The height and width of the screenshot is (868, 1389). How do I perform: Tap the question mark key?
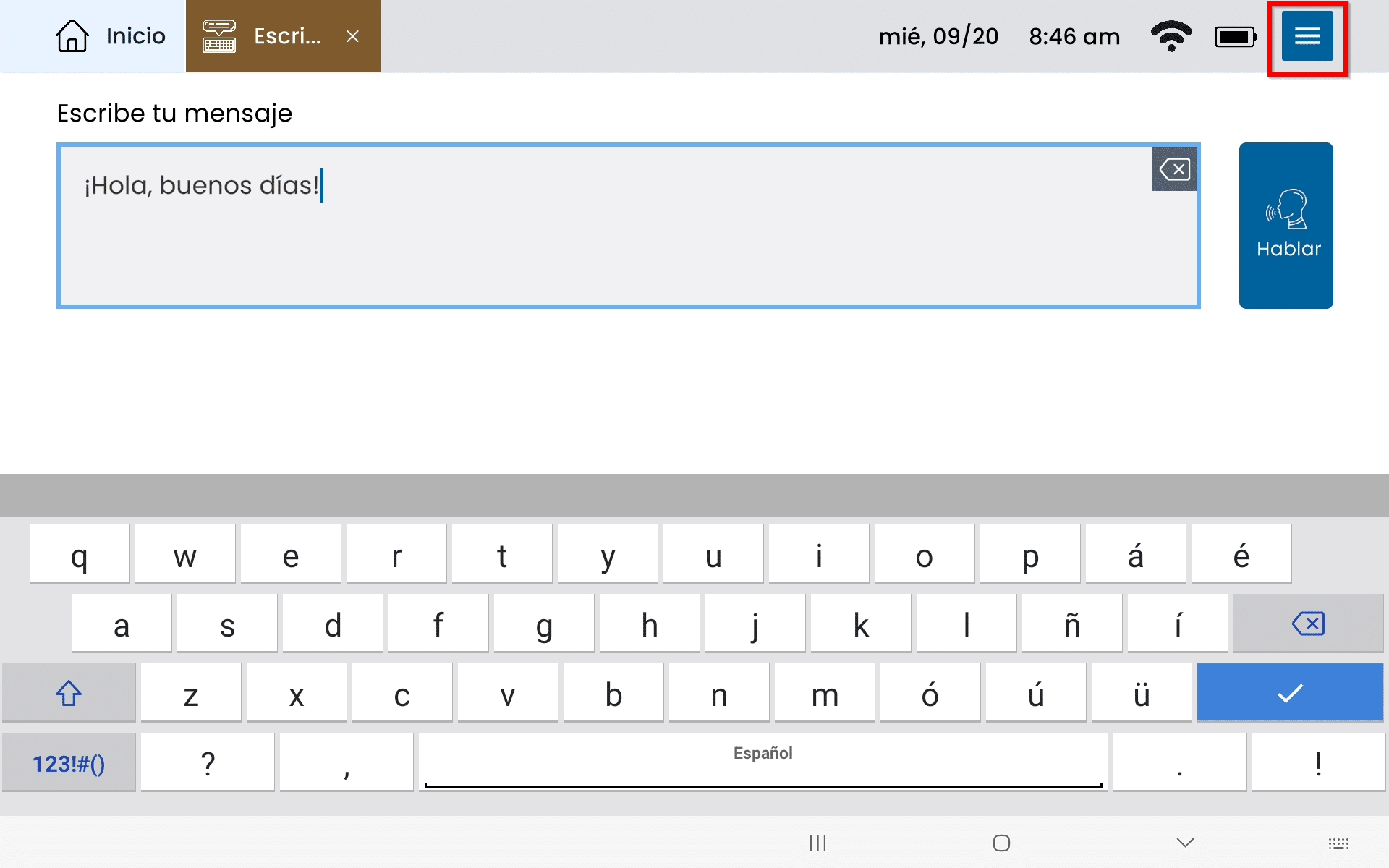208,763
